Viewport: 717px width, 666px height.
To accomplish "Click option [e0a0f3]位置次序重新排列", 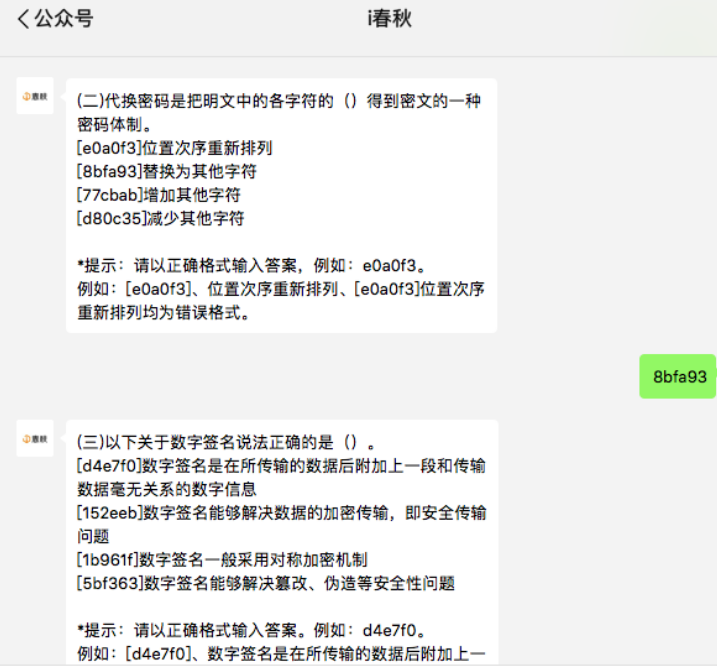I will (x=174, y=147).
